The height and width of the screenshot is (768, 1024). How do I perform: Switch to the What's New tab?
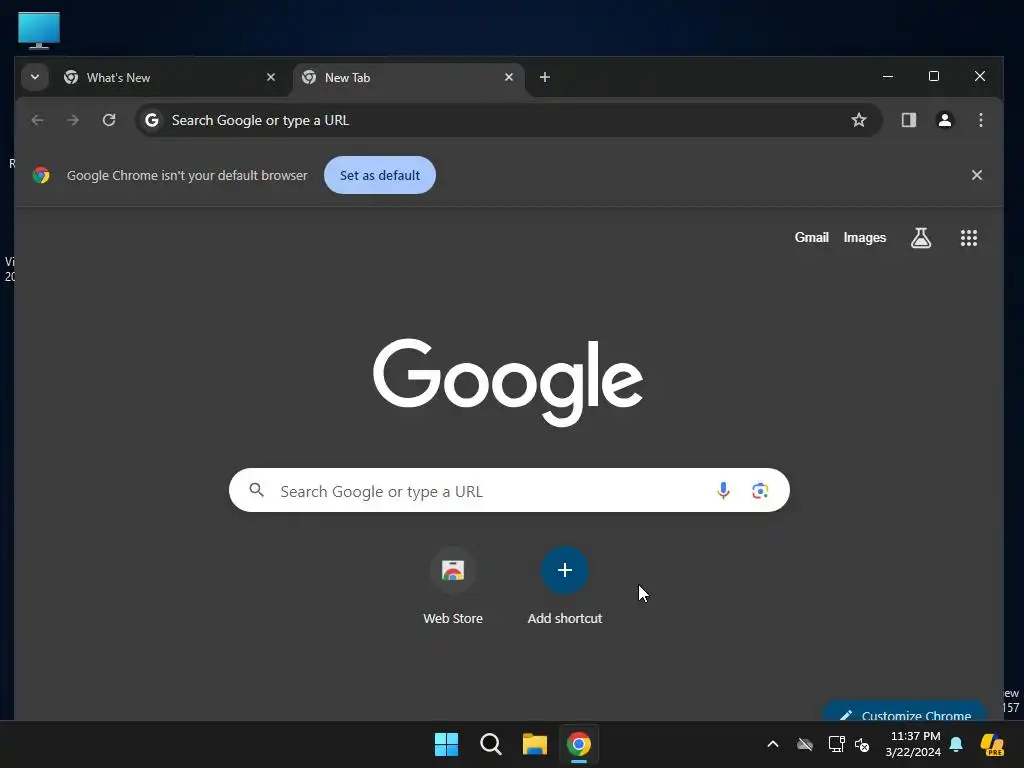click(170, 78)
